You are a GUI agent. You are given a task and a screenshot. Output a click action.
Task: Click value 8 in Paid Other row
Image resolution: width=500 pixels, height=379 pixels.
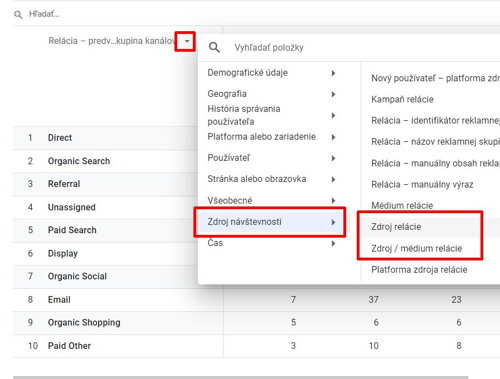(x=459, y=346)
